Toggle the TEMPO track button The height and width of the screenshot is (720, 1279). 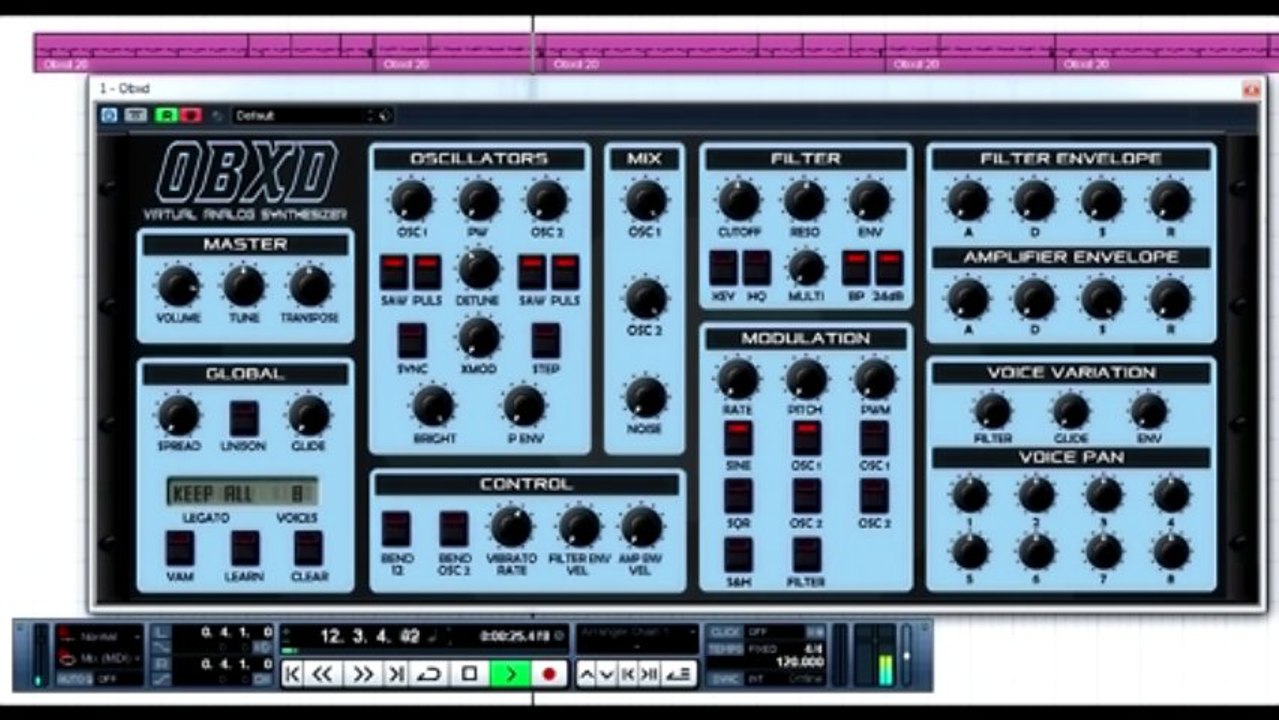[724, 648]
